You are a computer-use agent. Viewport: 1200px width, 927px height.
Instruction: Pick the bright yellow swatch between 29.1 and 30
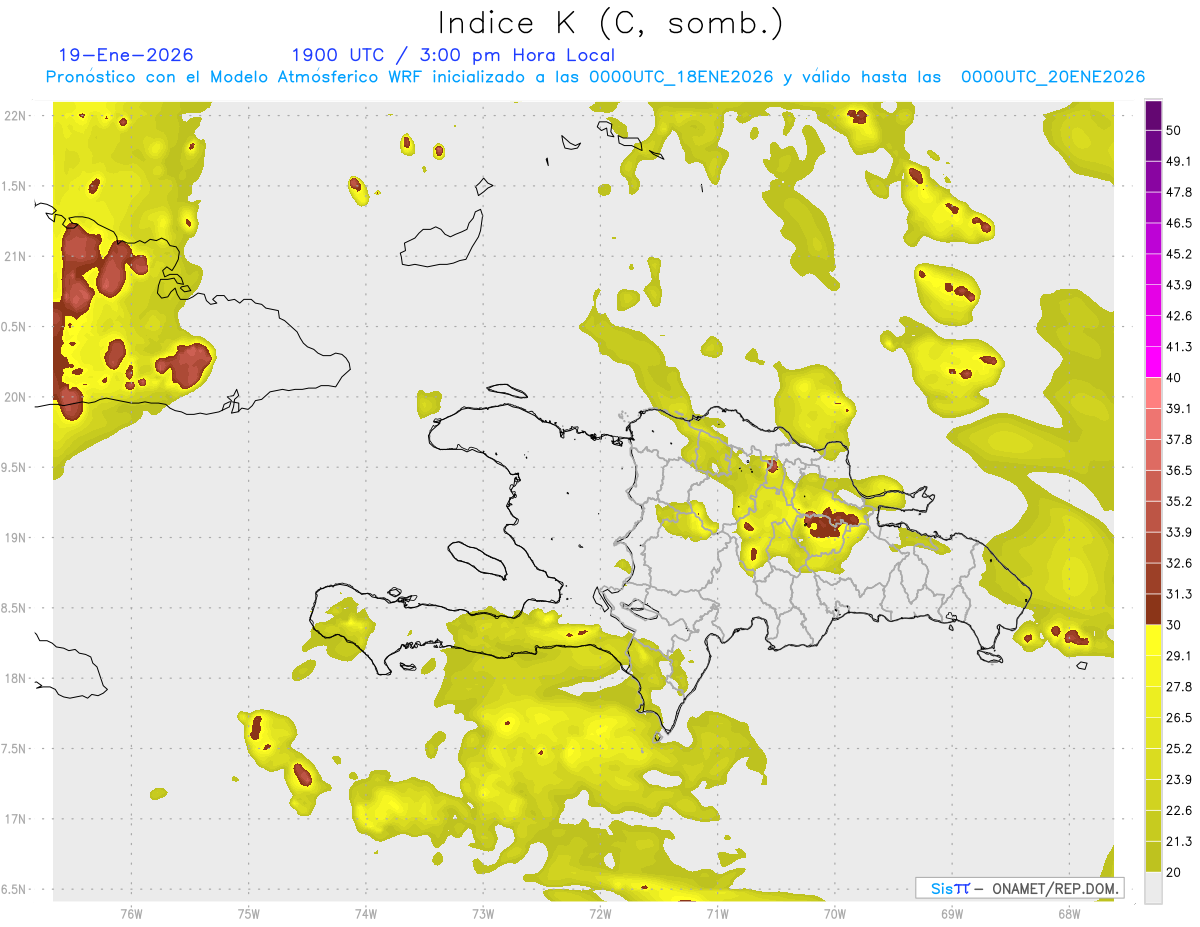click(1153, 640)
